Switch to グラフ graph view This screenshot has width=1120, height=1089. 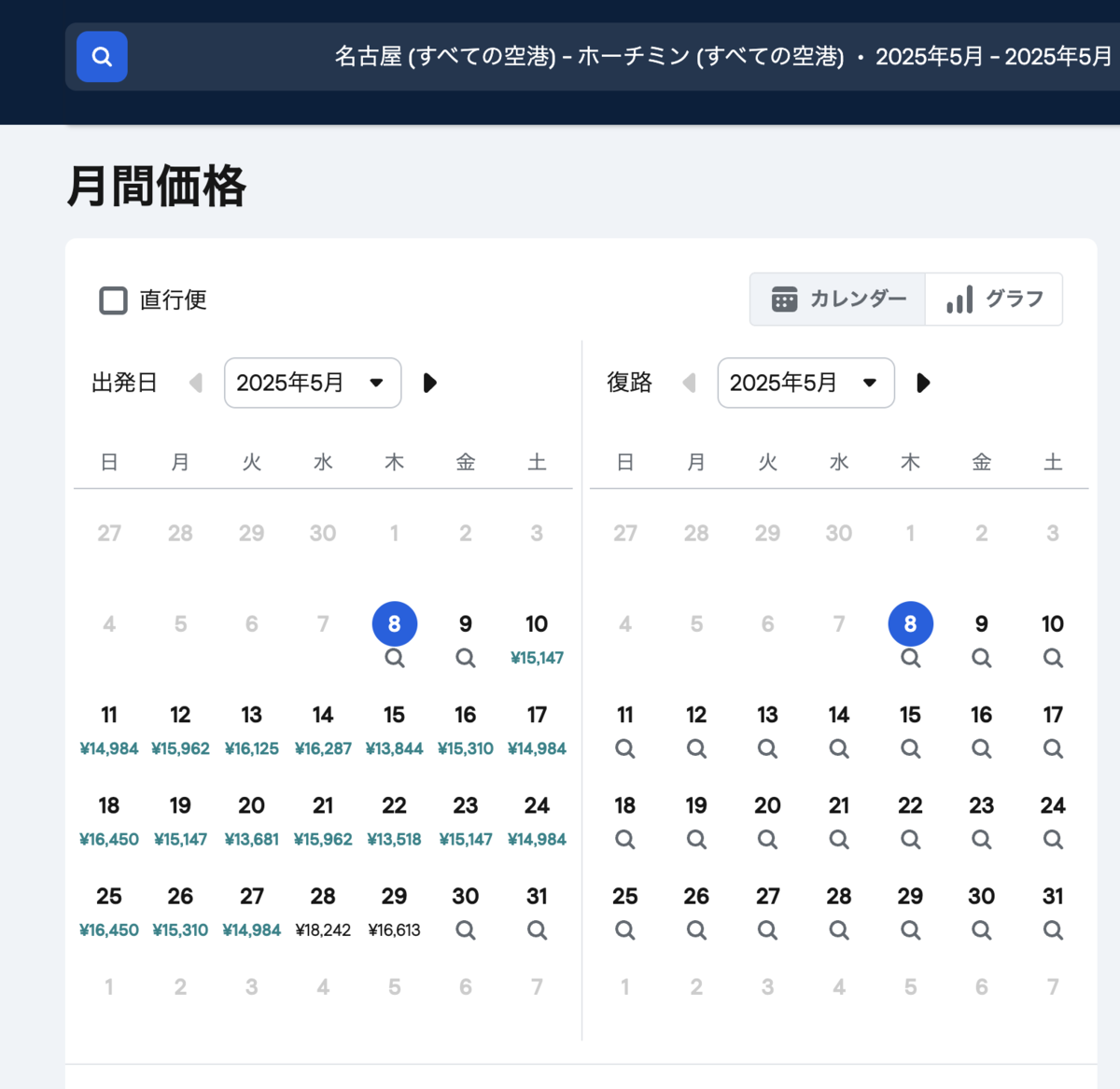994,300
